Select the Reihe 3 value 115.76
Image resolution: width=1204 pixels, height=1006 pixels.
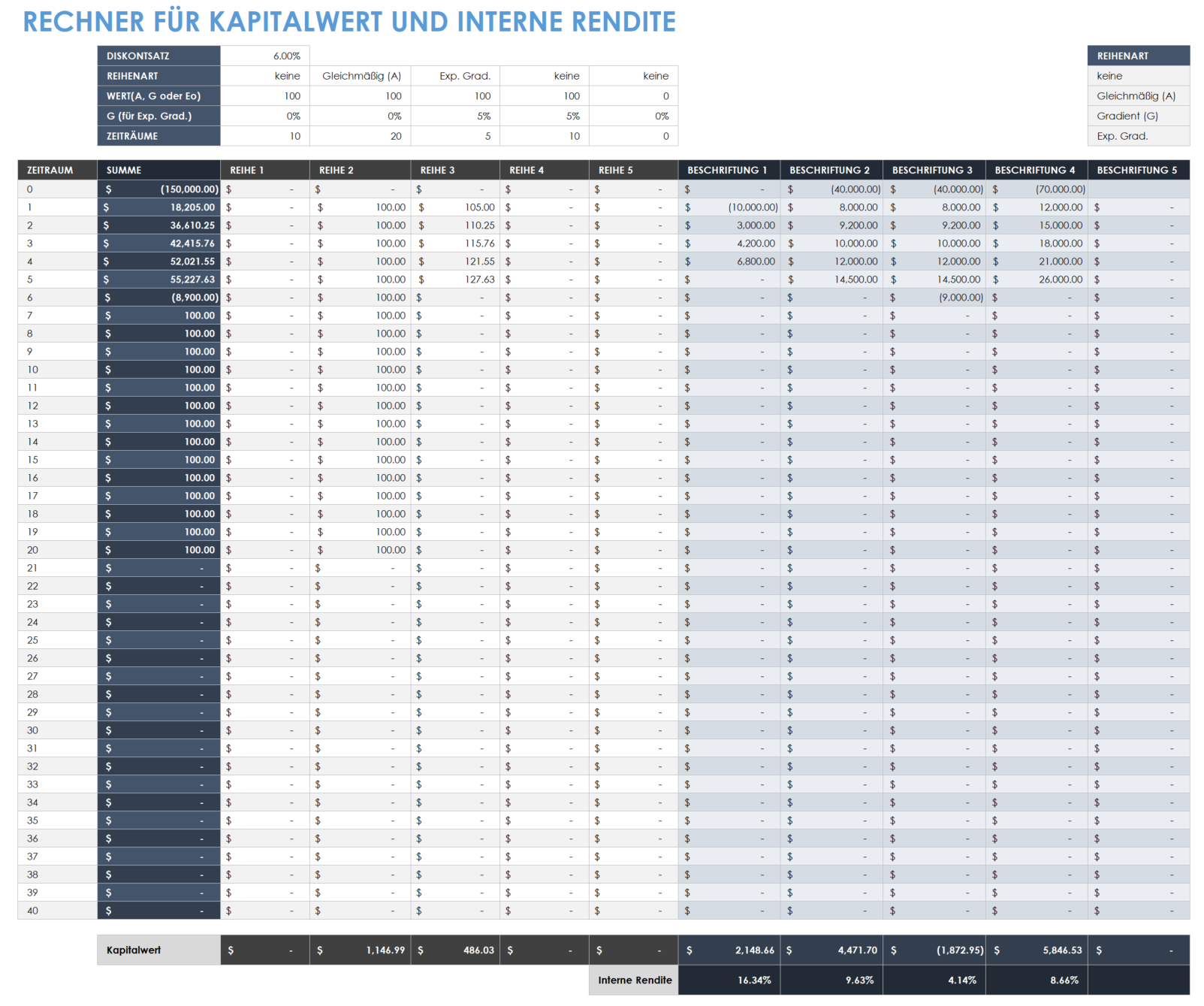pyautogui.click(x=455, y=243)
